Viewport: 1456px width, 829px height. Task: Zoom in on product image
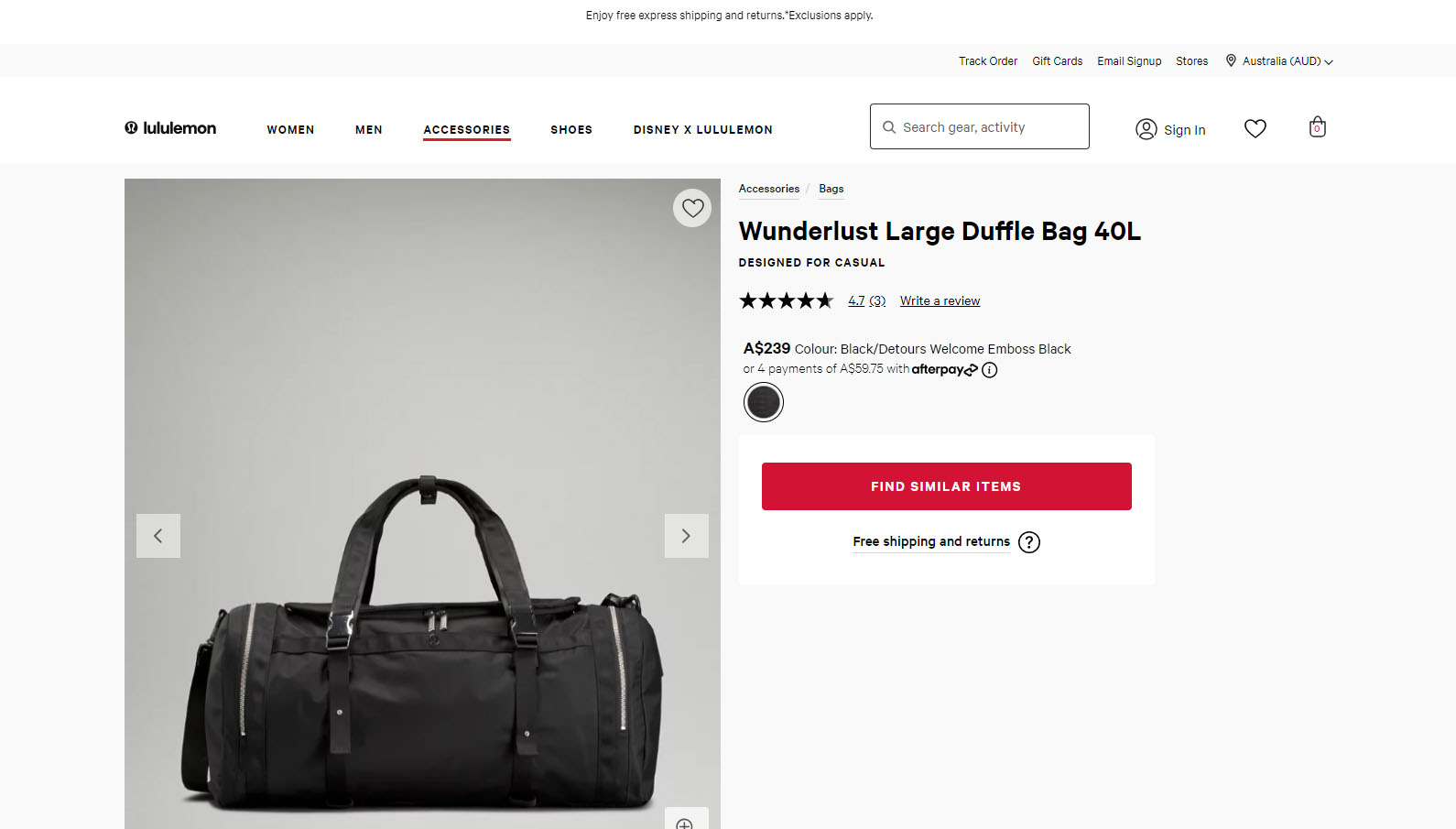coord(685,822)
